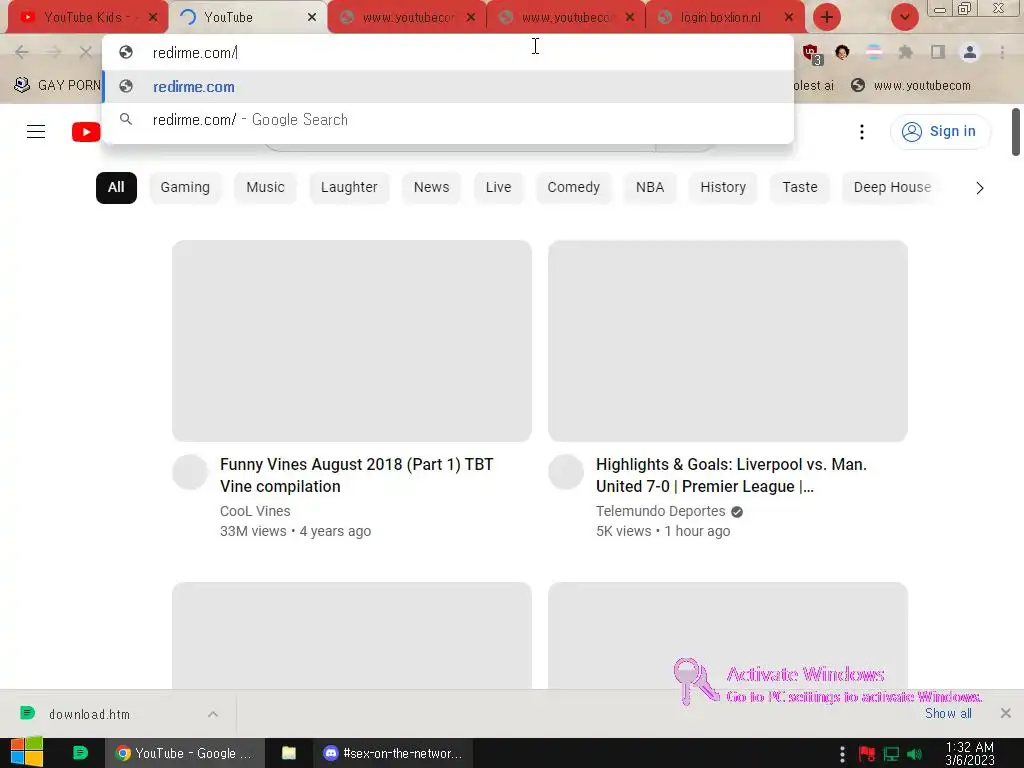Open File Explorer from the taskbar
The image size is (1024, 768).
point(289,753)
